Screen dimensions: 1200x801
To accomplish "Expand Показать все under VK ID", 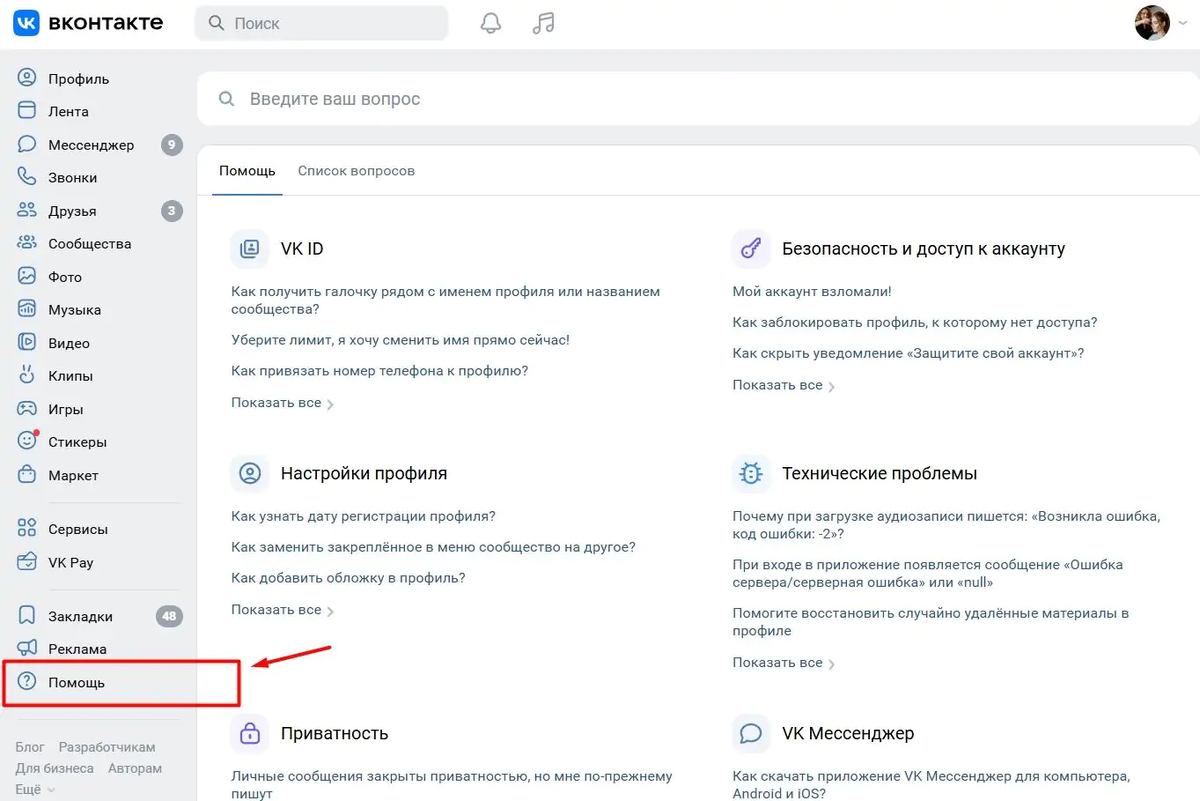I will 282,403.
